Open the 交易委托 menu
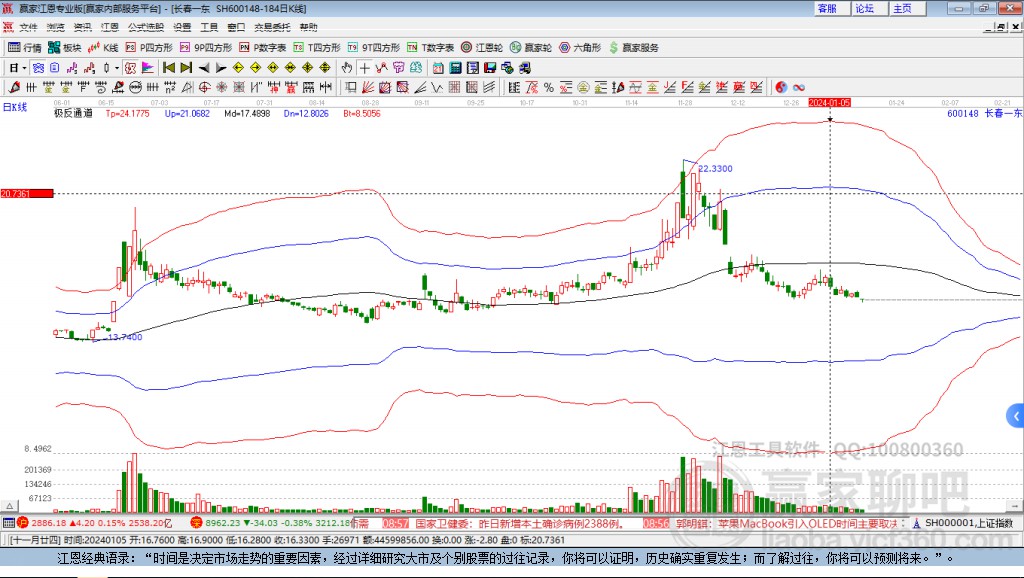This screenshot has height=578, width=1024. pos(272,27)
